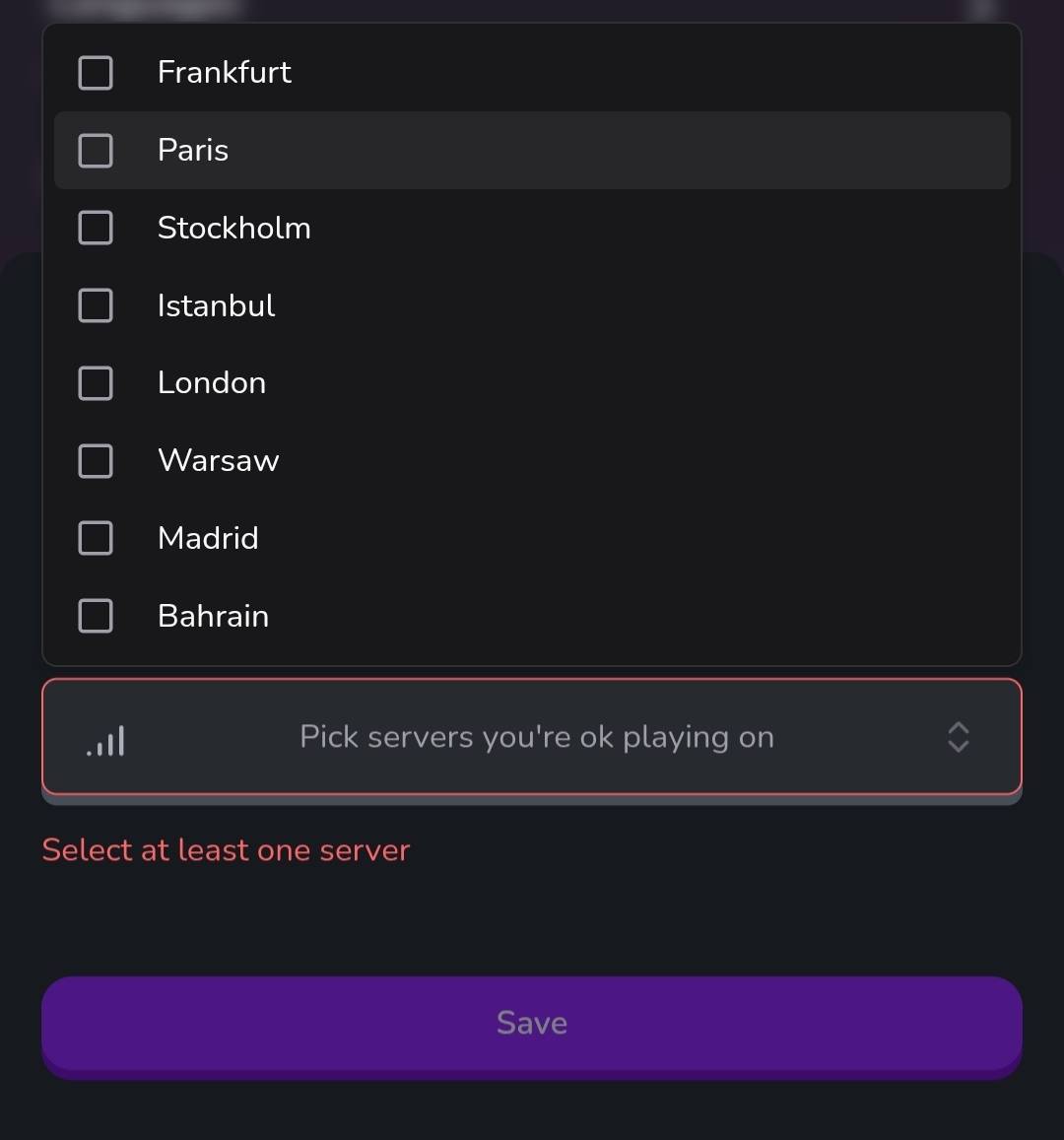Image resolution: width=1064 pixels, height=1140 pixels.
Task: Check the Madrid server box
Action: 96,538
